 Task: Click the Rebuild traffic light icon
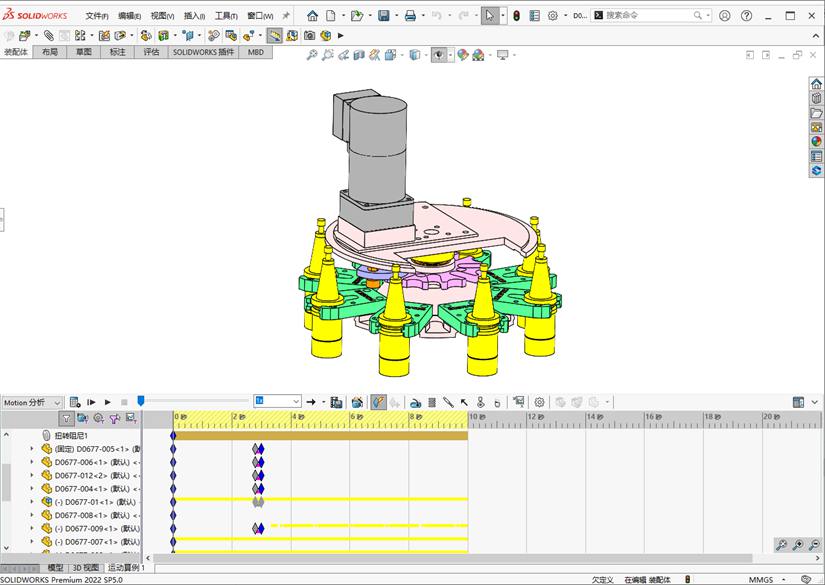[517, 16]
